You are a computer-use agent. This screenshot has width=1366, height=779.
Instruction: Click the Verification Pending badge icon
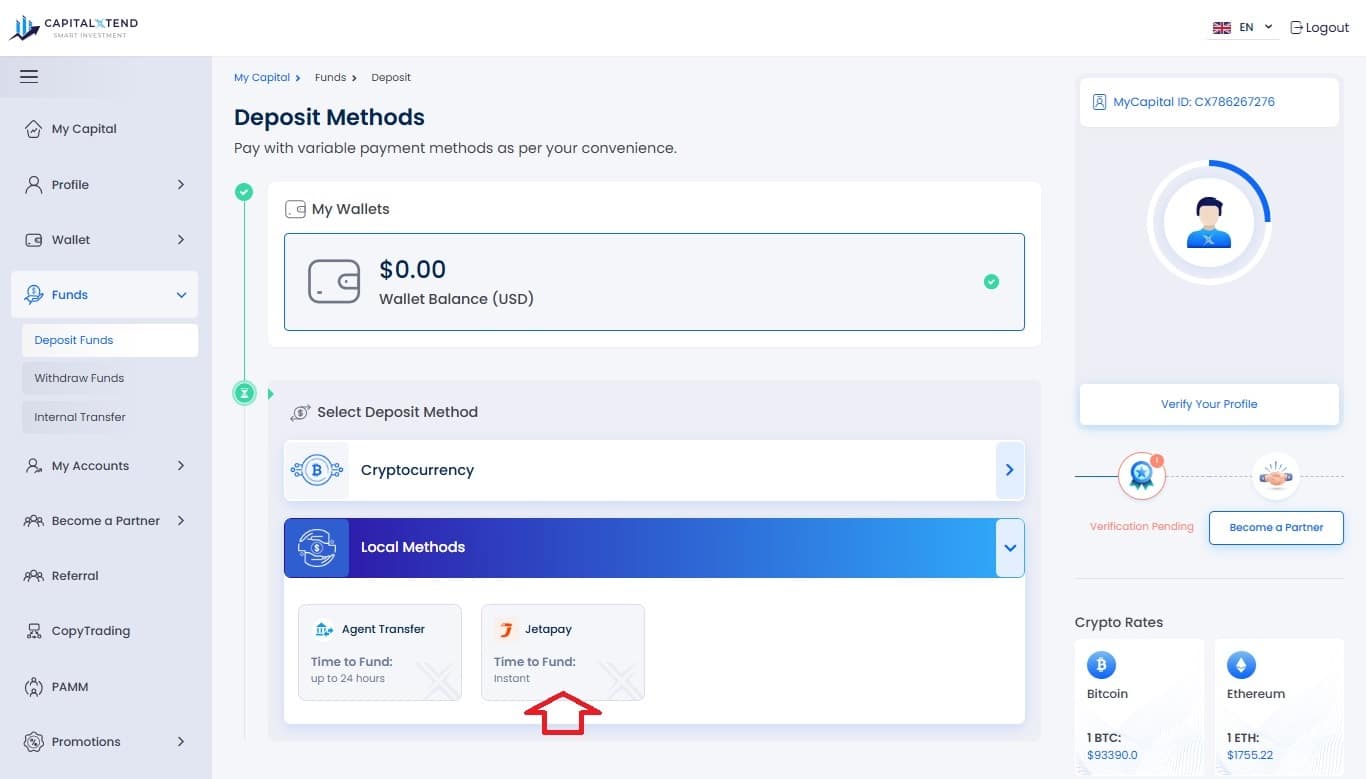(1141, 476)
